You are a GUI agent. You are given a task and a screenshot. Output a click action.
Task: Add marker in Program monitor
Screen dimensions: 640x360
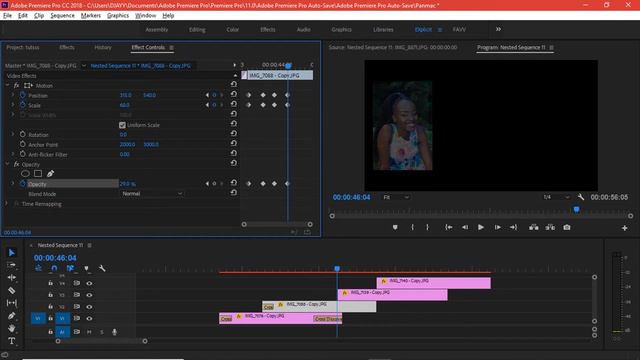(x=395, y=227)
